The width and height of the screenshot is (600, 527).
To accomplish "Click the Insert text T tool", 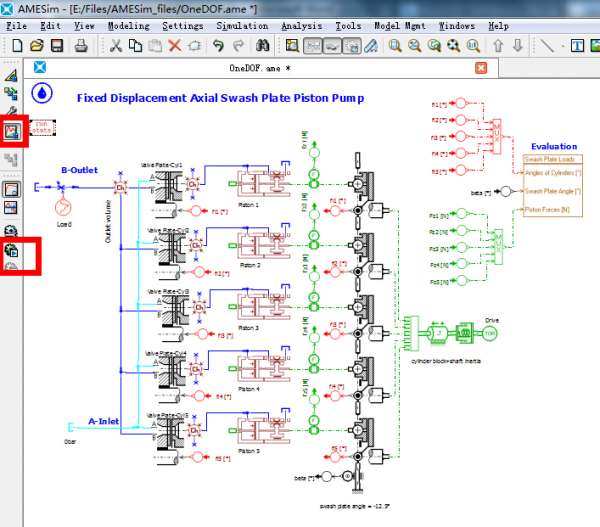I will click(578, 46).
